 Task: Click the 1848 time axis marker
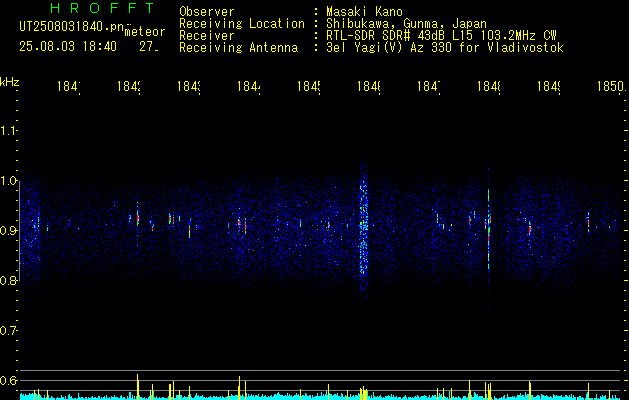point(489,86)
